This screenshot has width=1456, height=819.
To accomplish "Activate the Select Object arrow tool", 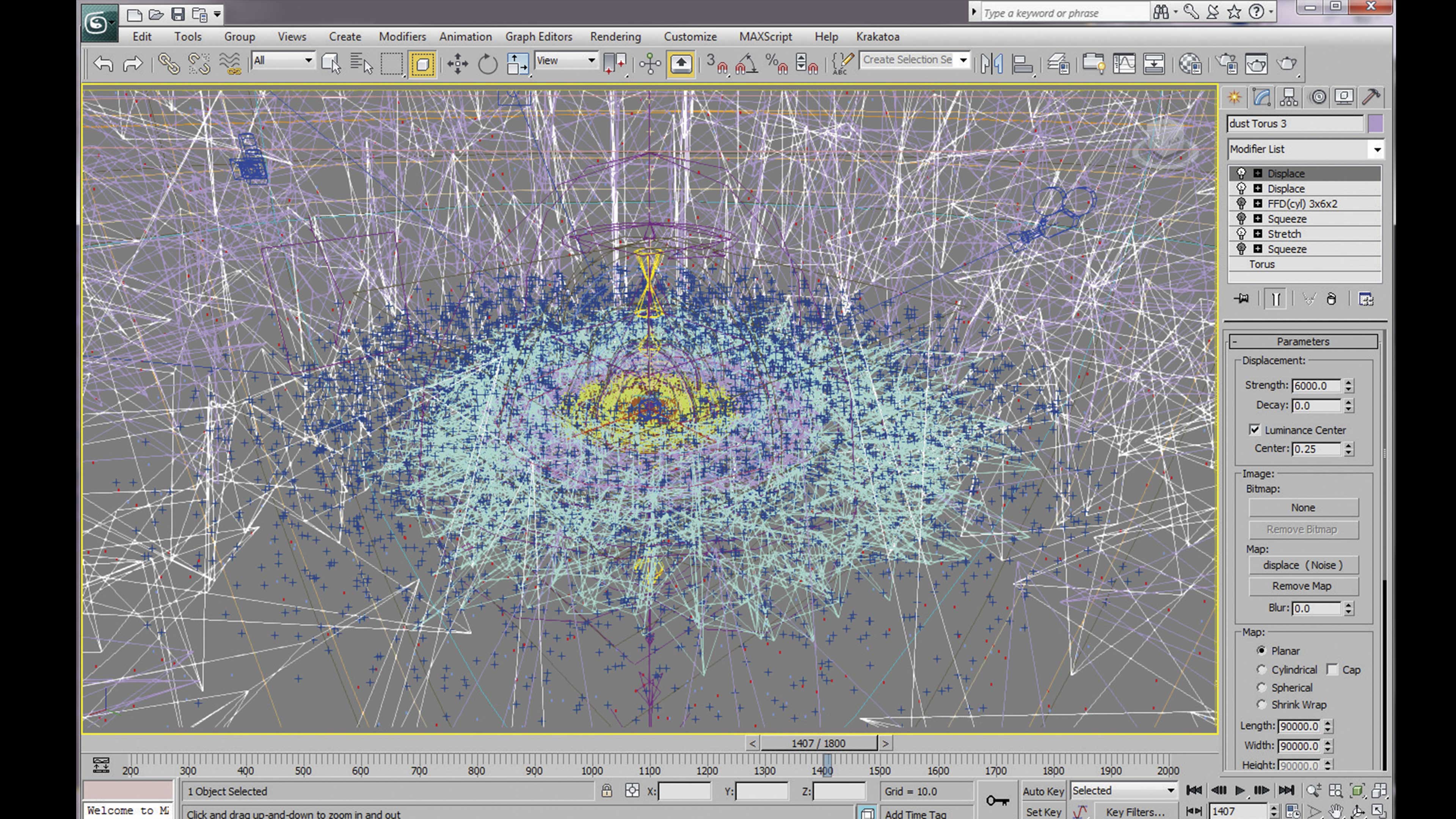I will (331, 63).
